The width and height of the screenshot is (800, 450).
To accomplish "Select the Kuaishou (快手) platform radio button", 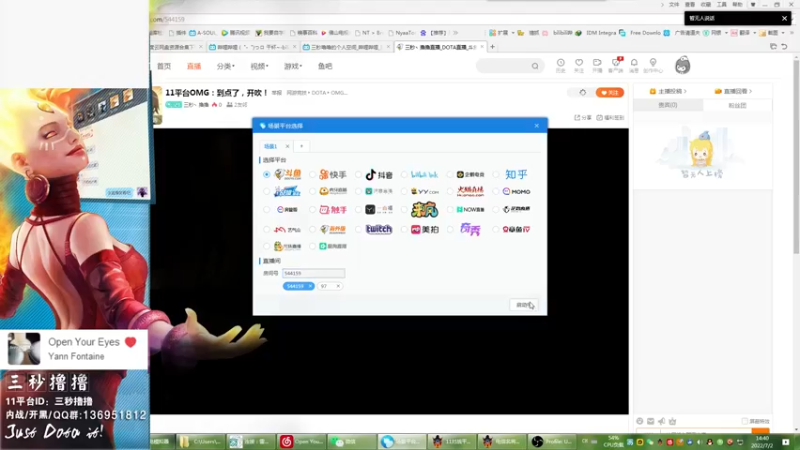I will point(312,174).
